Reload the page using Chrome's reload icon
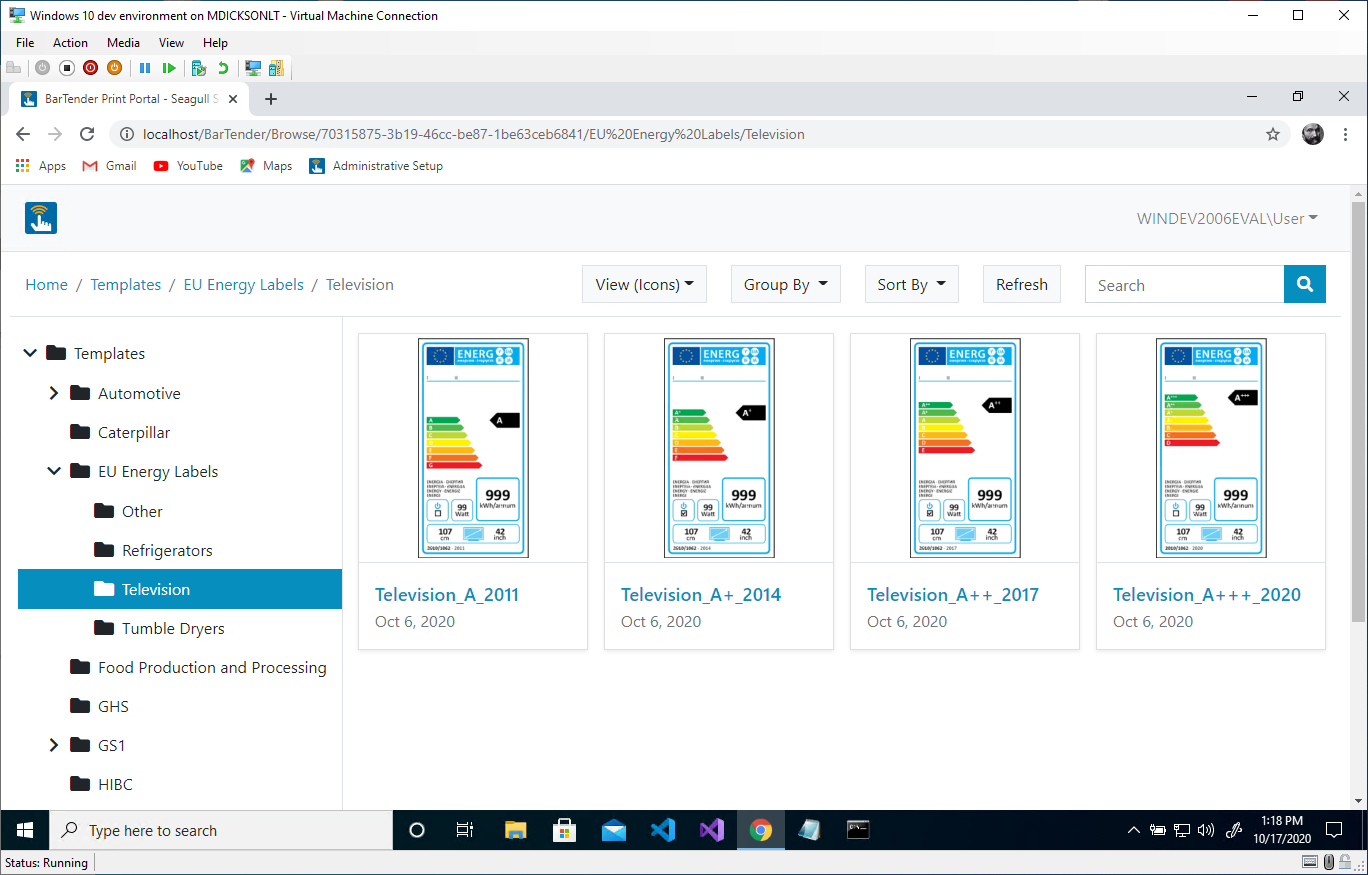1368x875 pixels. (x=87, y=134)
